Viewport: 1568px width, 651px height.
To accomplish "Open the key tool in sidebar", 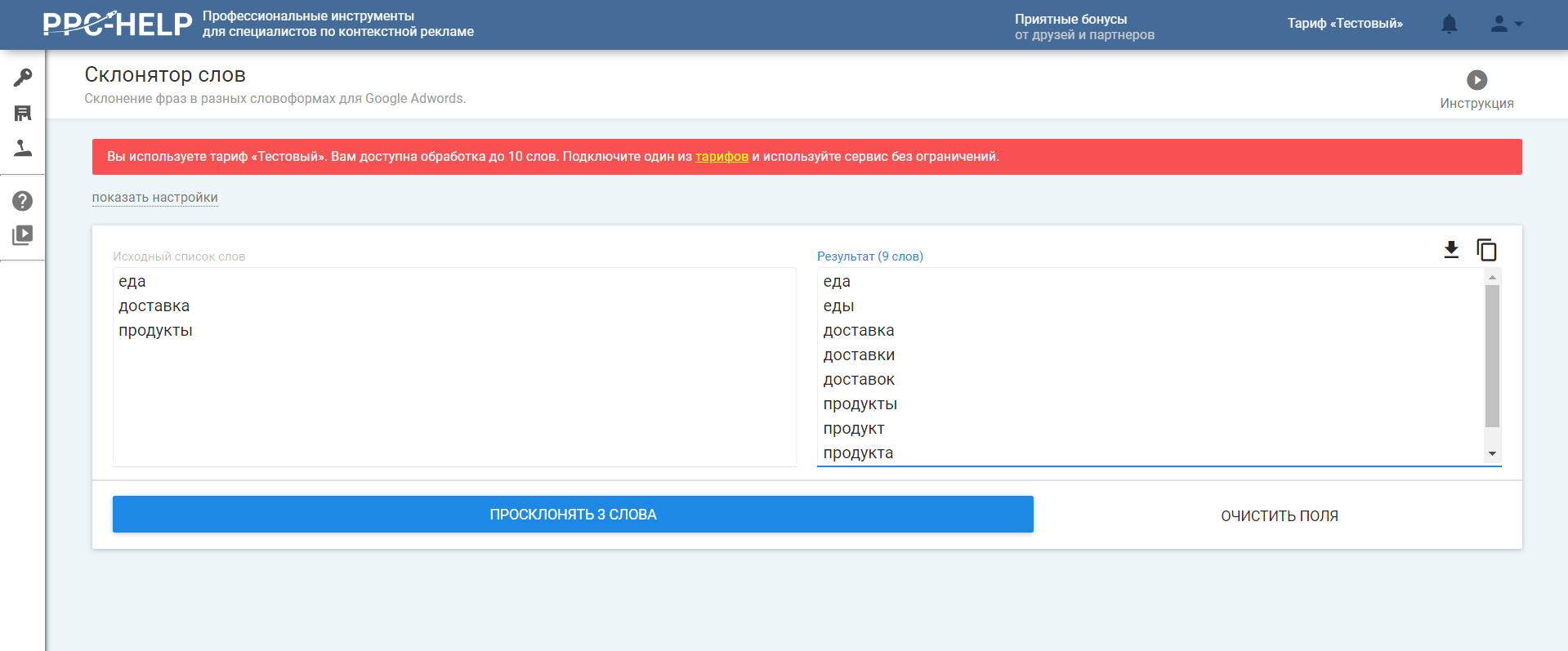I will click(x=23, y=78).
